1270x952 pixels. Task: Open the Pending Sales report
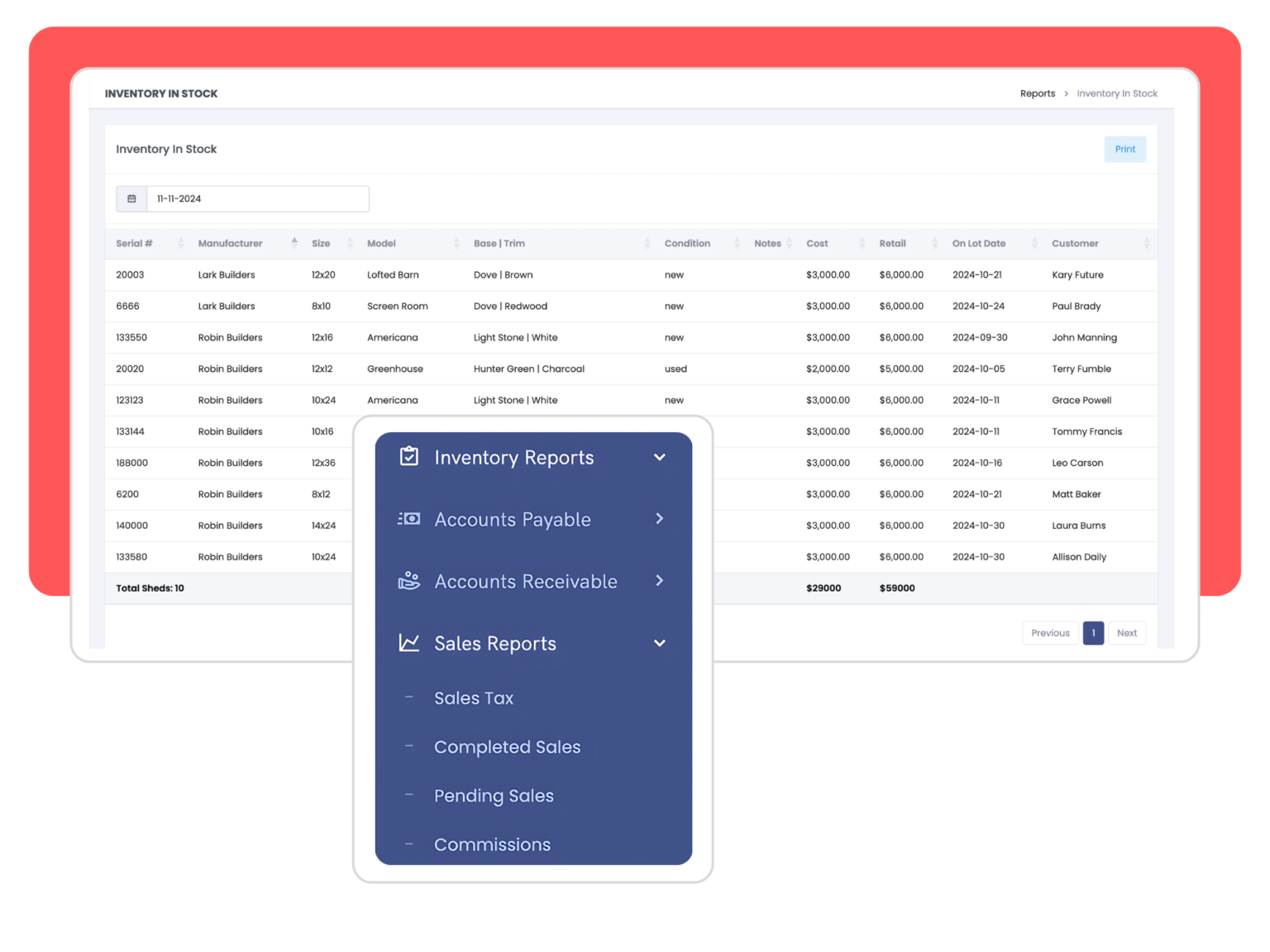click(x=494, y=796)
